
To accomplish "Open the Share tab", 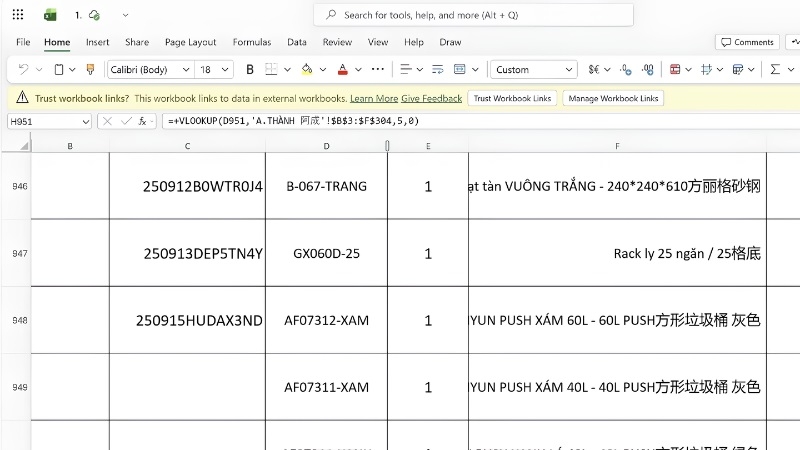I will pos(137,42).
